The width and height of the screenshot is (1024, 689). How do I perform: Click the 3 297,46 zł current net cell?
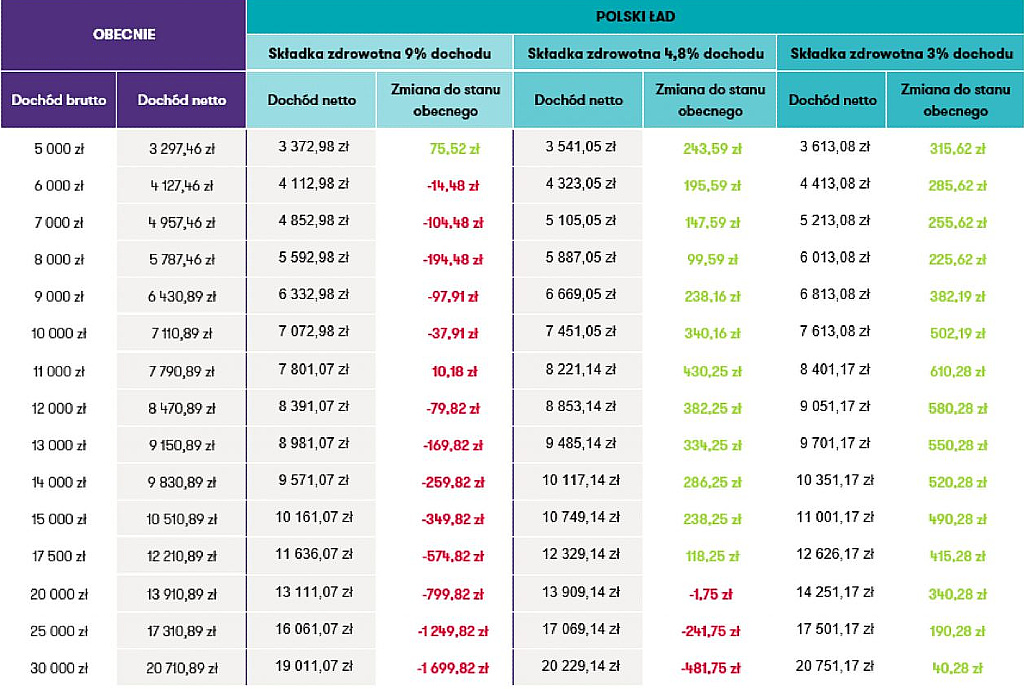pos(182,149)
